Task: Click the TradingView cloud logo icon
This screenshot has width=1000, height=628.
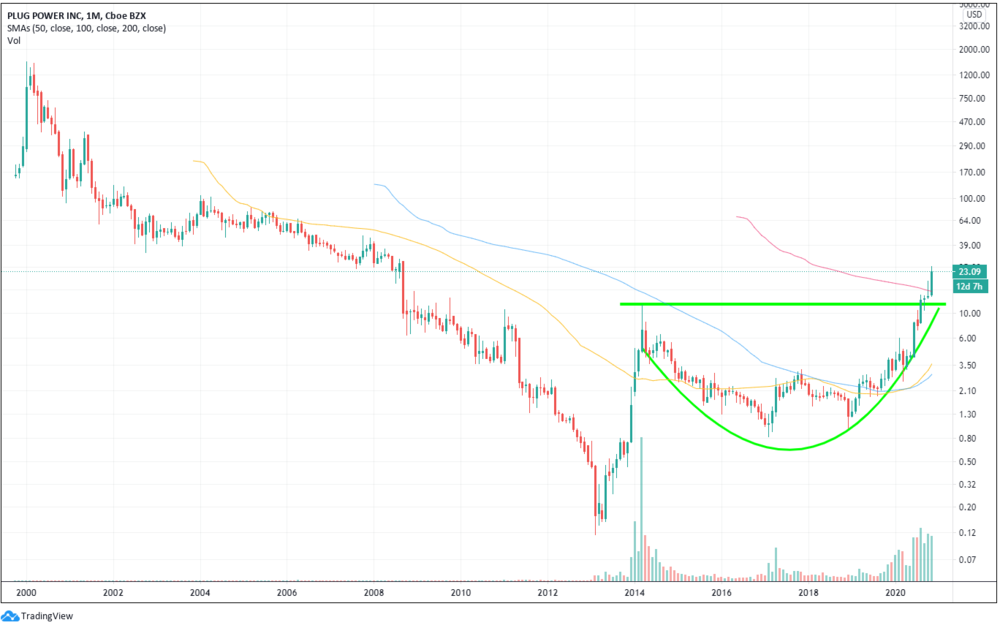Action: point(10,616)
